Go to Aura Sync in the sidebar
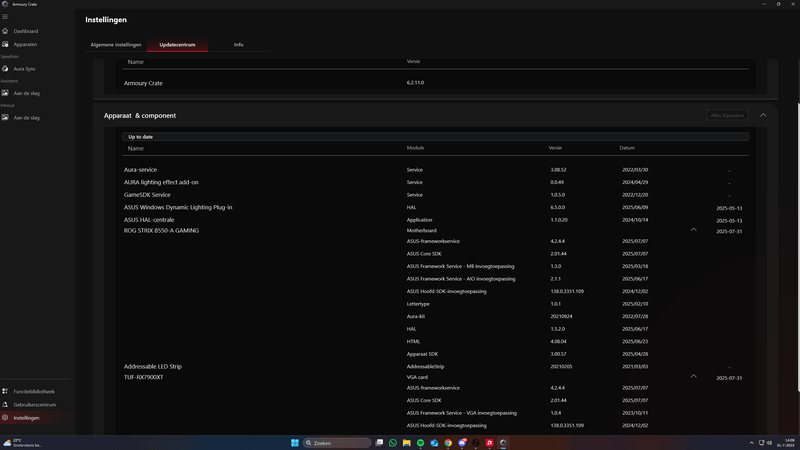The image size is (800, 450). [24, 69]
